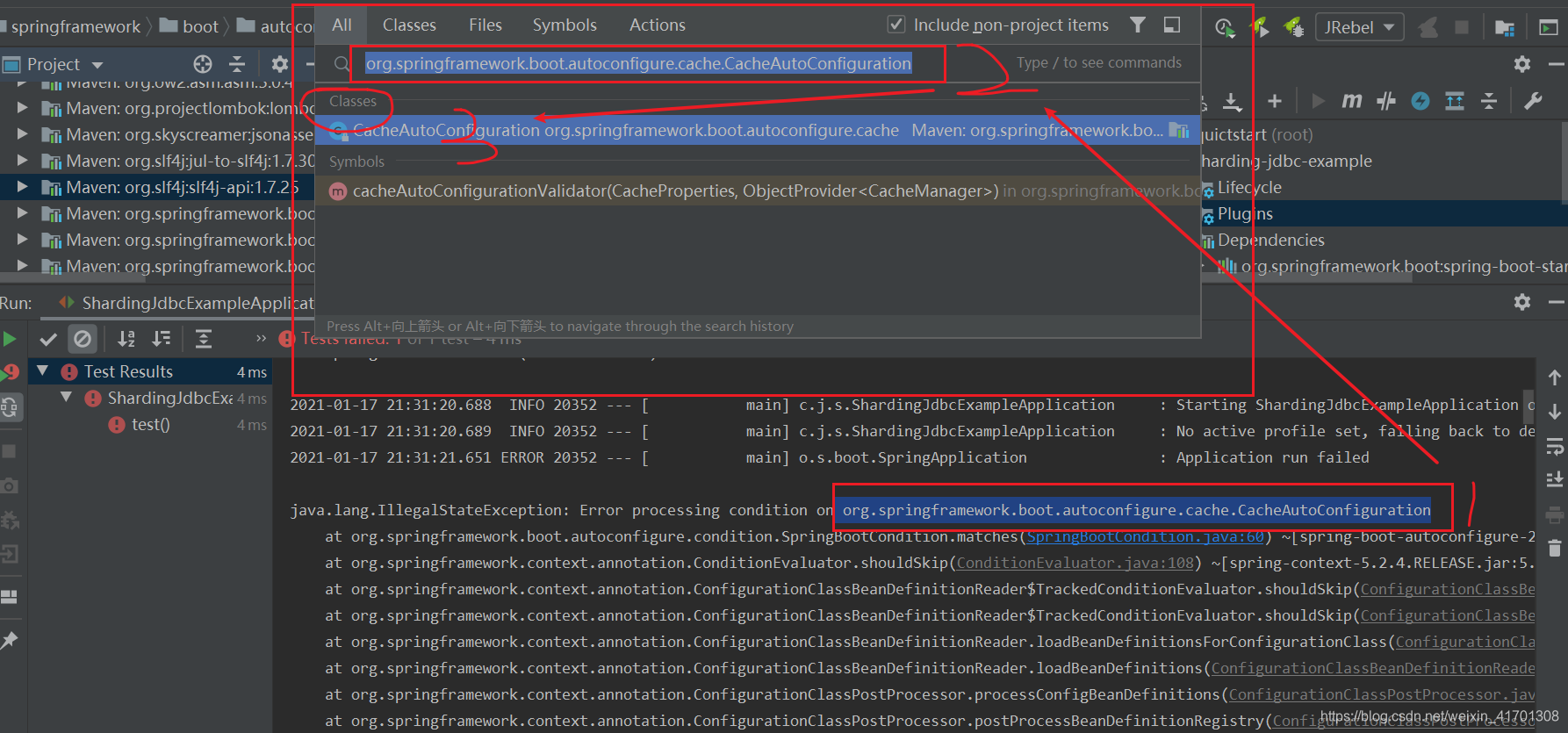
Task: Click Maven show dependencies diagram icon
Action: coord(1455,102)
